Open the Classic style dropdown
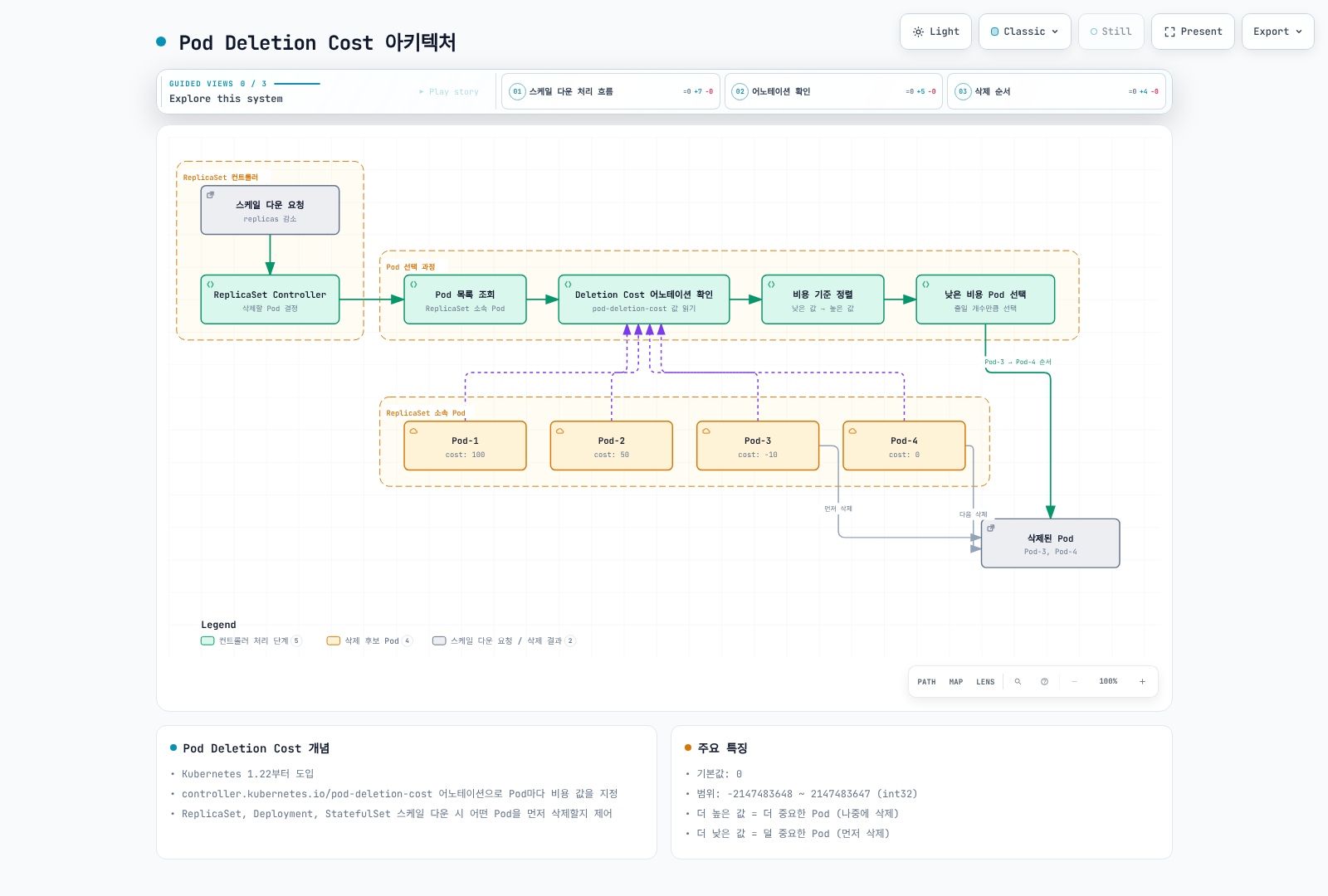 1025,32
